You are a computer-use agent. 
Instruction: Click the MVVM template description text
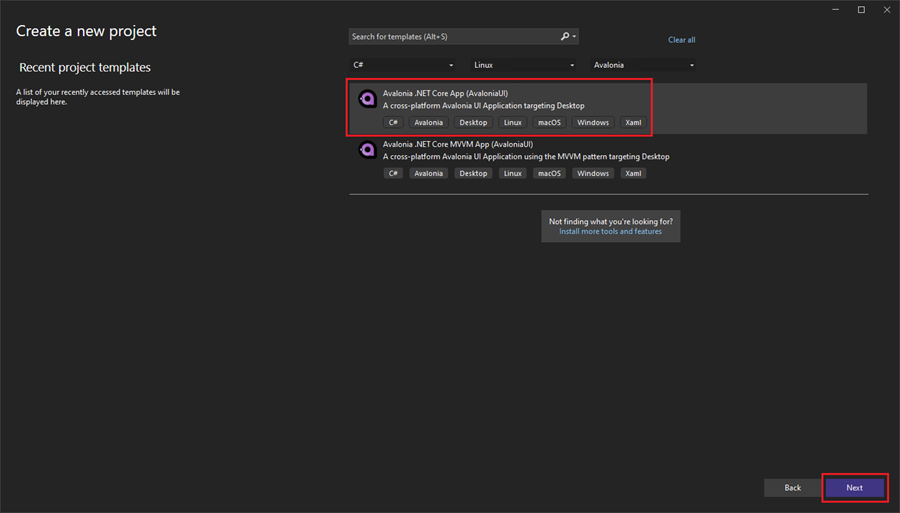[526, 157]
